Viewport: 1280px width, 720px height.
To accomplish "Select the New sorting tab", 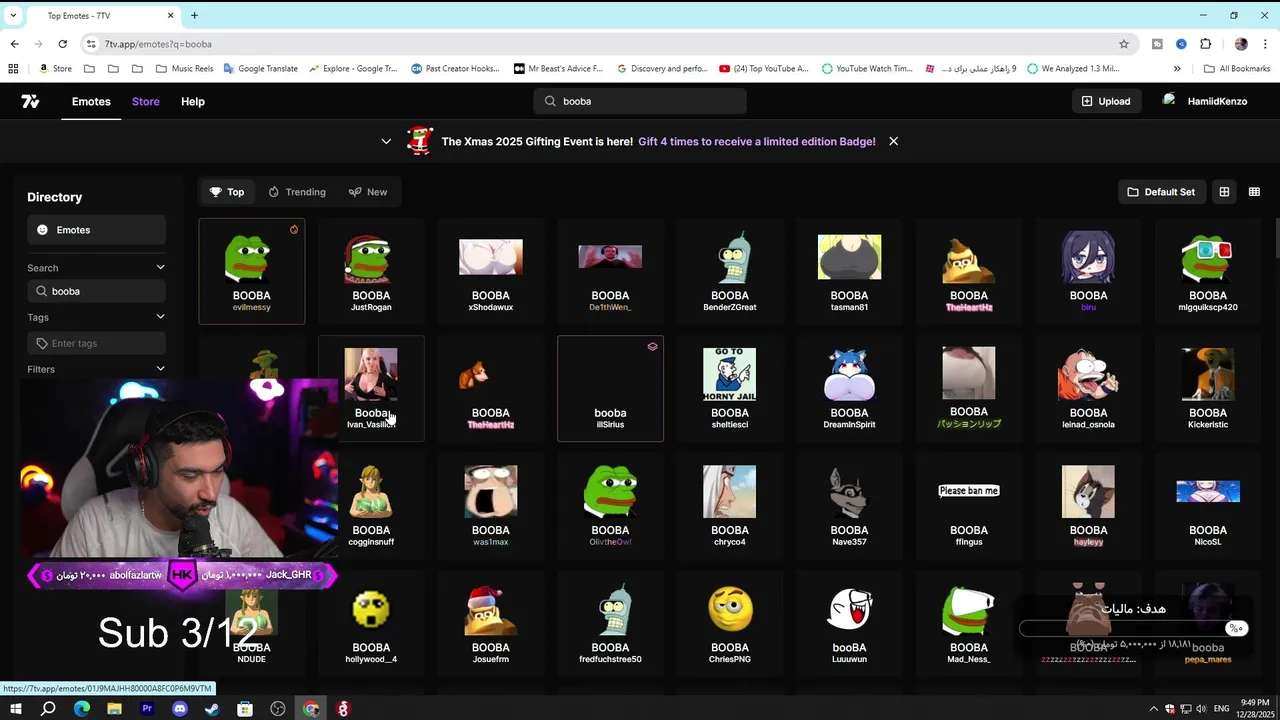I will (368, 192).
